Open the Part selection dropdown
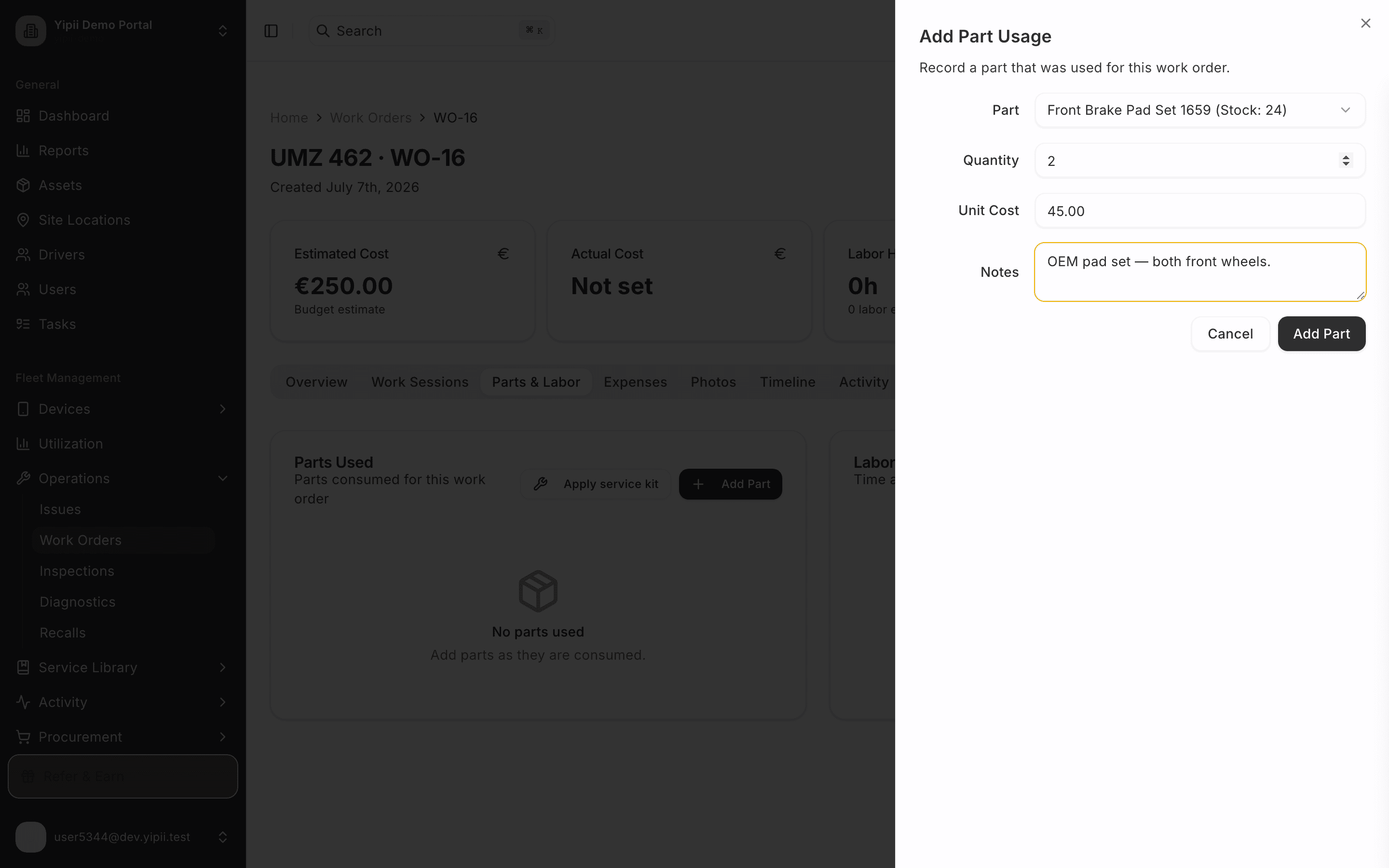Image resolution: width=1389 pixels, height=868 pixels. [1199, 110]
